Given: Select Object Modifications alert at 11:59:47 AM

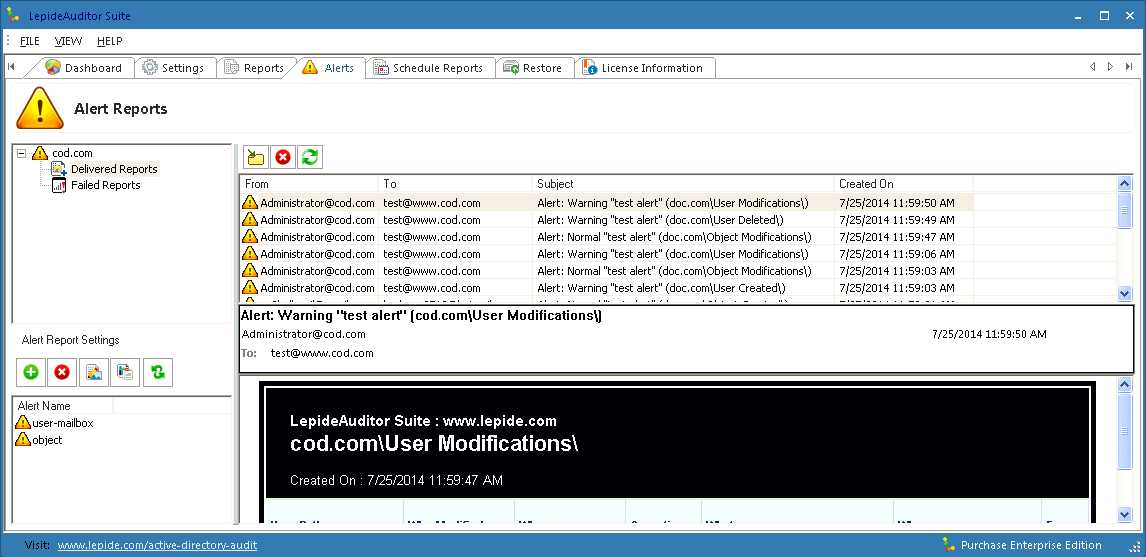Looking at the screenshot, I should (x=607, y=237).
